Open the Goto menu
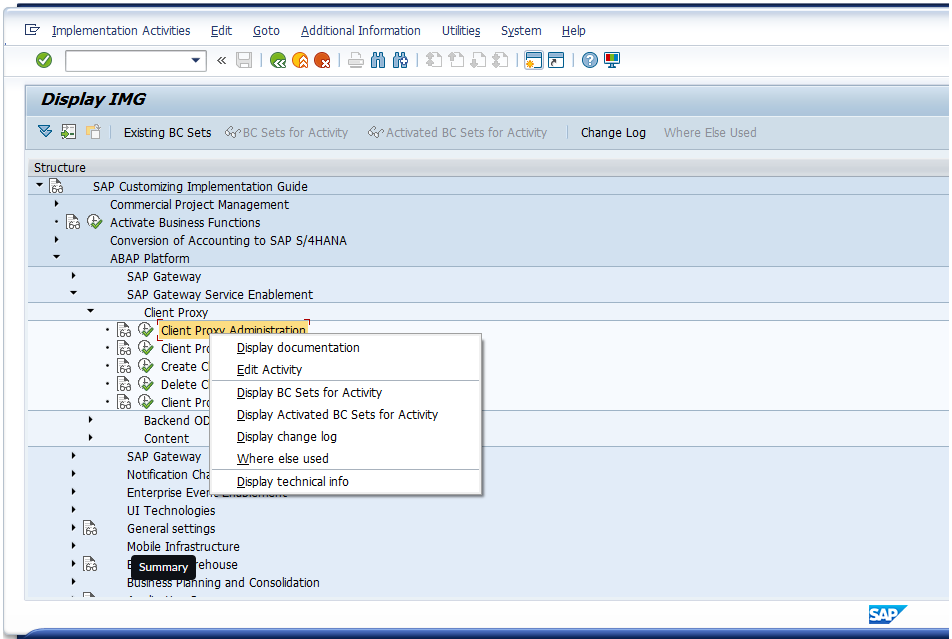952x639 pixels. point(266,30)
